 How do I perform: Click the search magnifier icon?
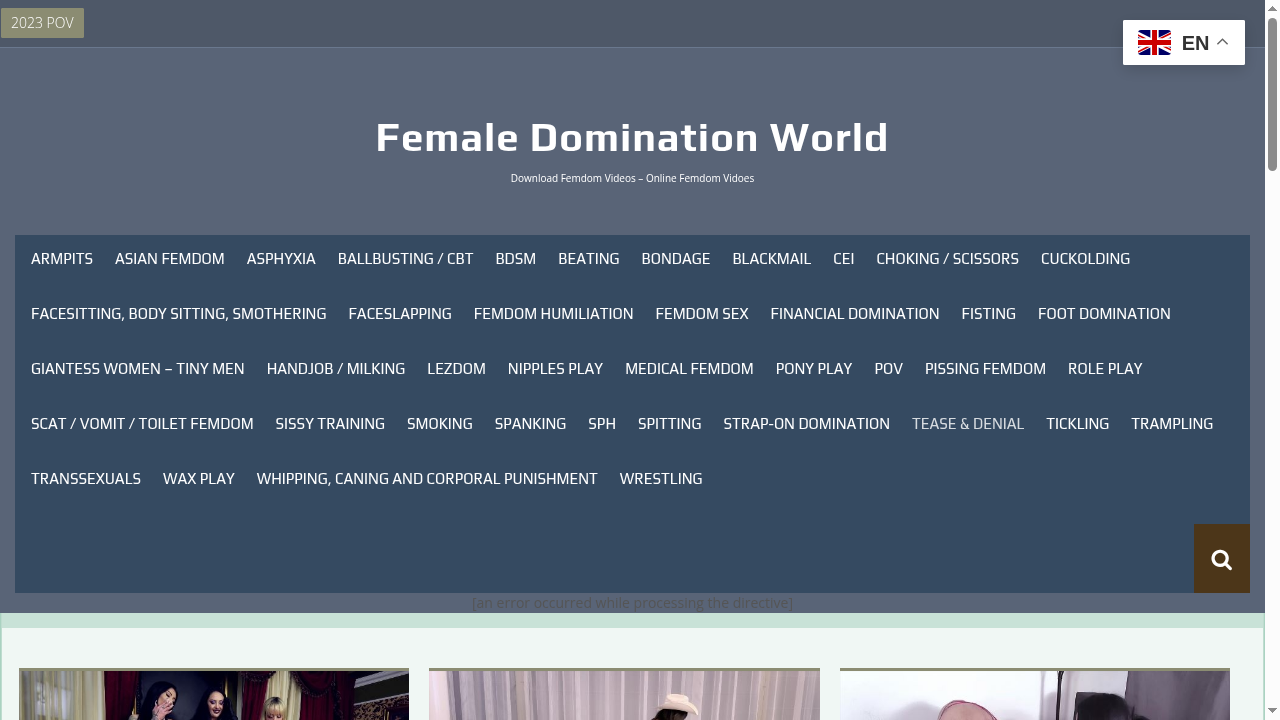(x=1221, y=558)
